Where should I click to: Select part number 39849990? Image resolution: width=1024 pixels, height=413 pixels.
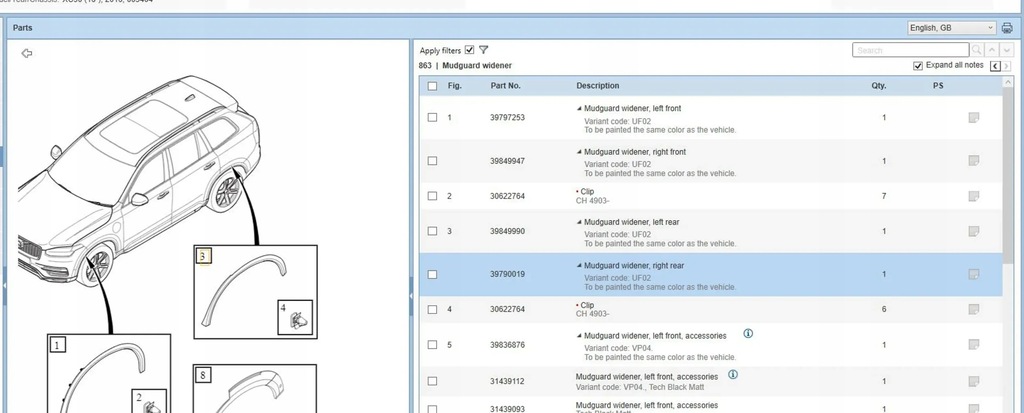507,231
